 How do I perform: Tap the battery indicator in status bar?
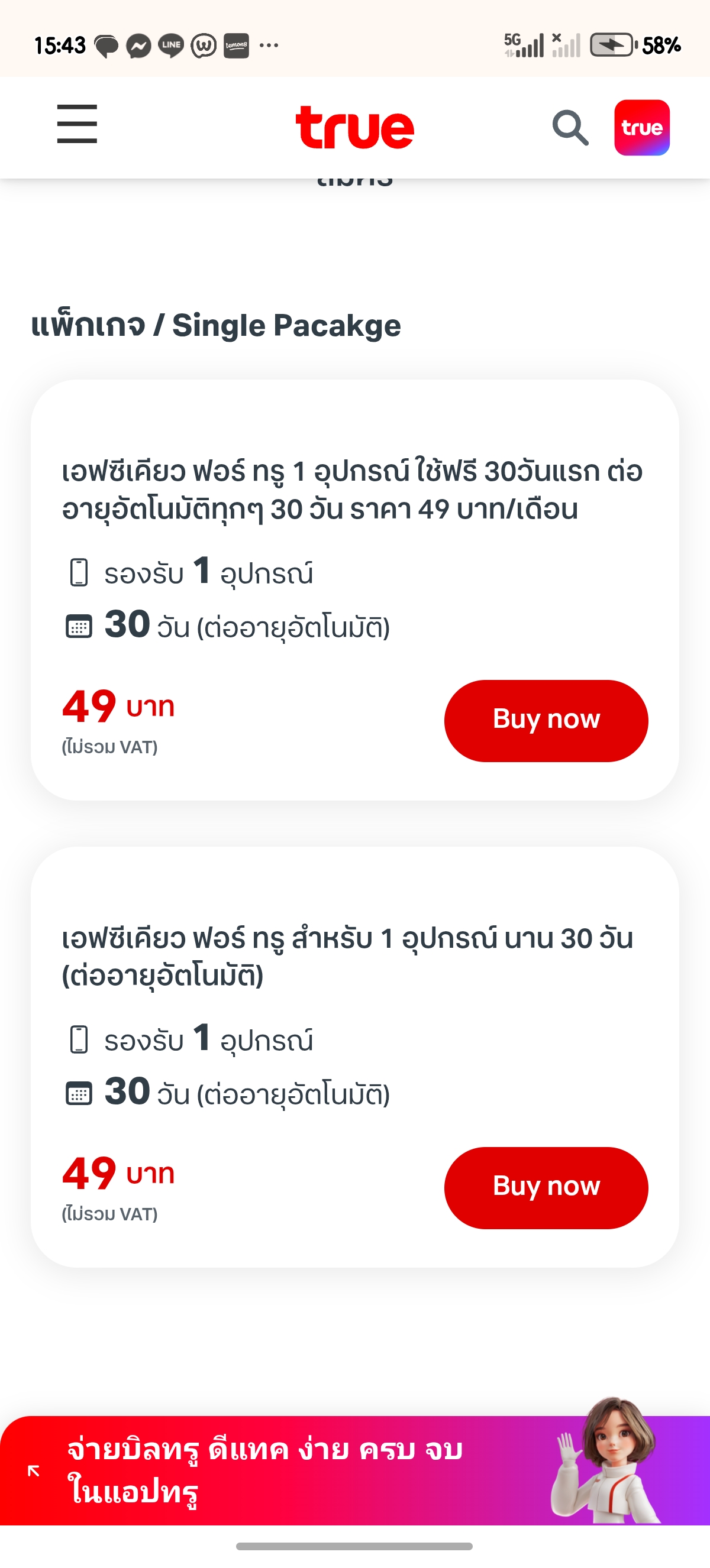tap(612, 45)
